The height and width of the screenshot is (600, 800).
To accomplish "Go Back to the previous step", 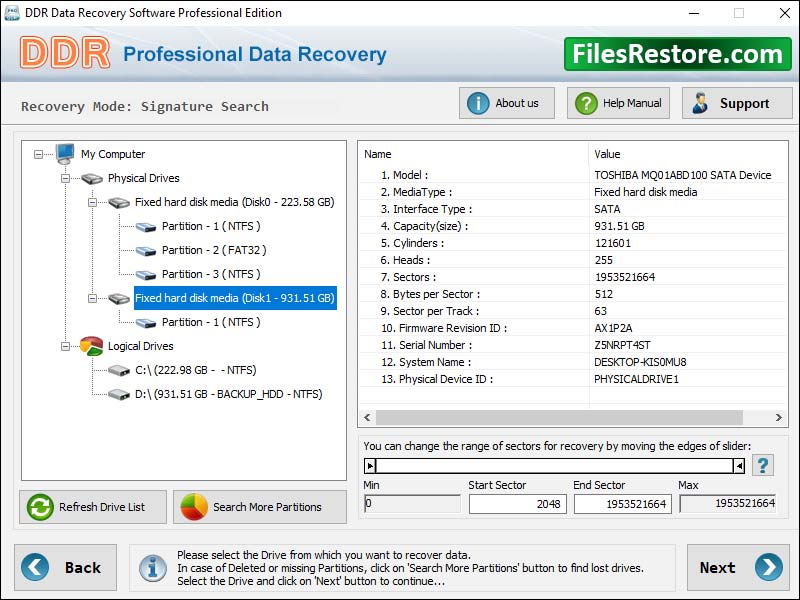I will pos(62,567).
